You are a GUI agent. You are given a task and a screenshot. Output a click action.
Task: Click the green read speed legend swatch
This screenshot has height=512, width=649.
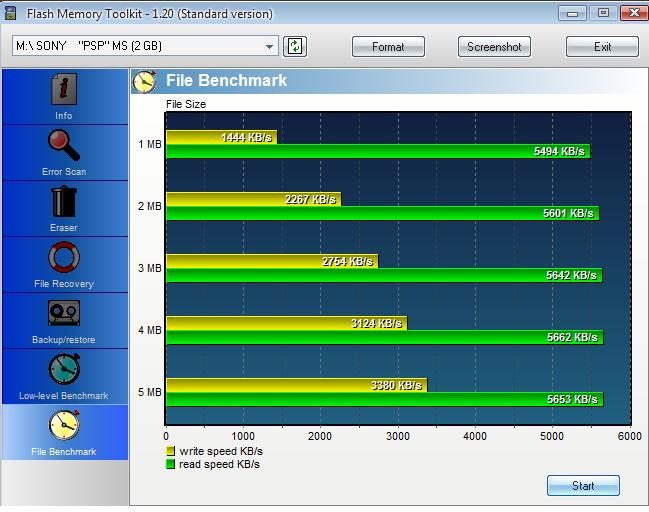click(170, 464)
